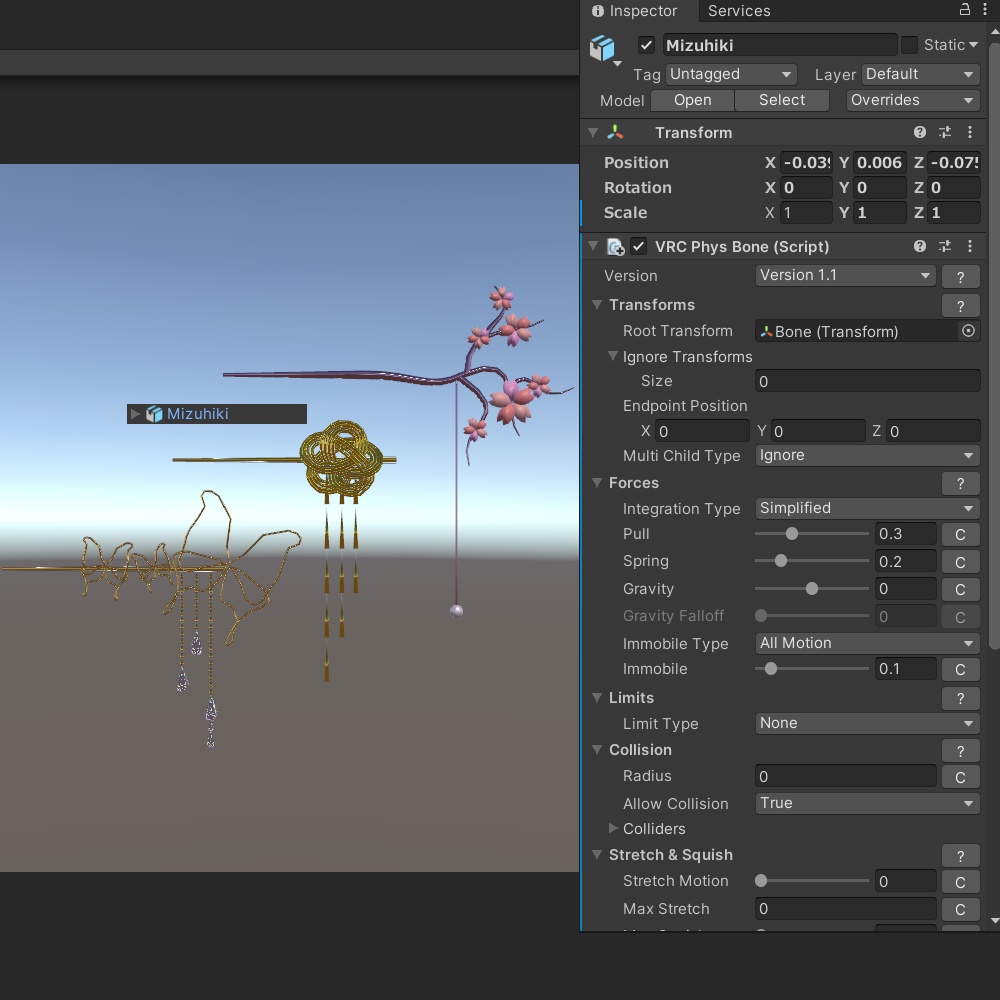The image size is (1000, 1000).
Task: Click the Root Transform object picker icon
Action: (x=967, y=331)
